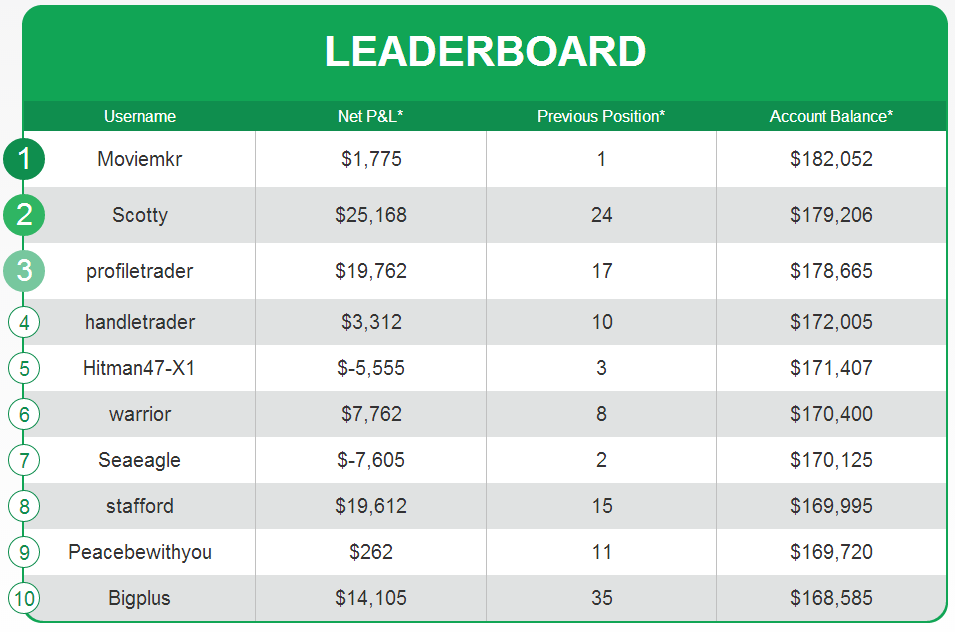Select the rank 2 green badge

tap(24, 215)
